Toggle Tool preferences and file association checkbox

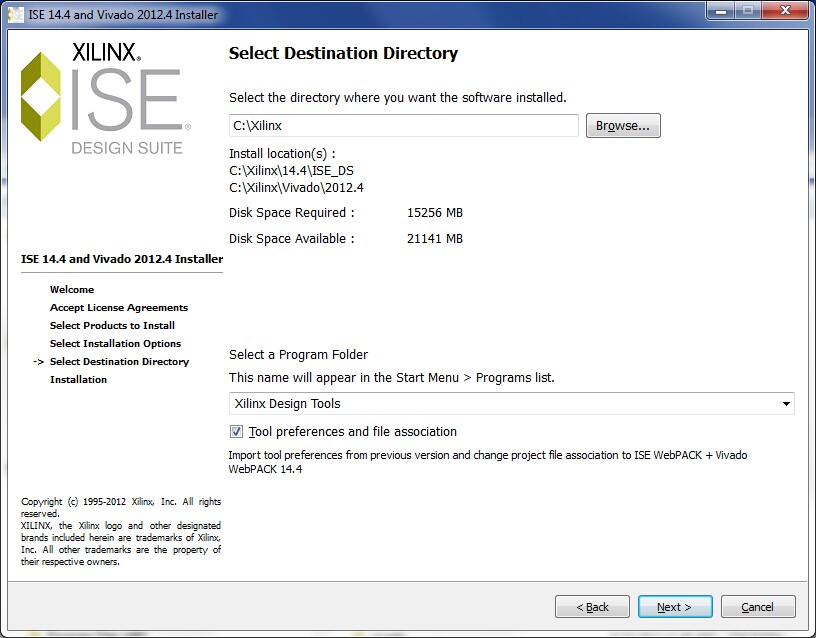tap(236, 432)
